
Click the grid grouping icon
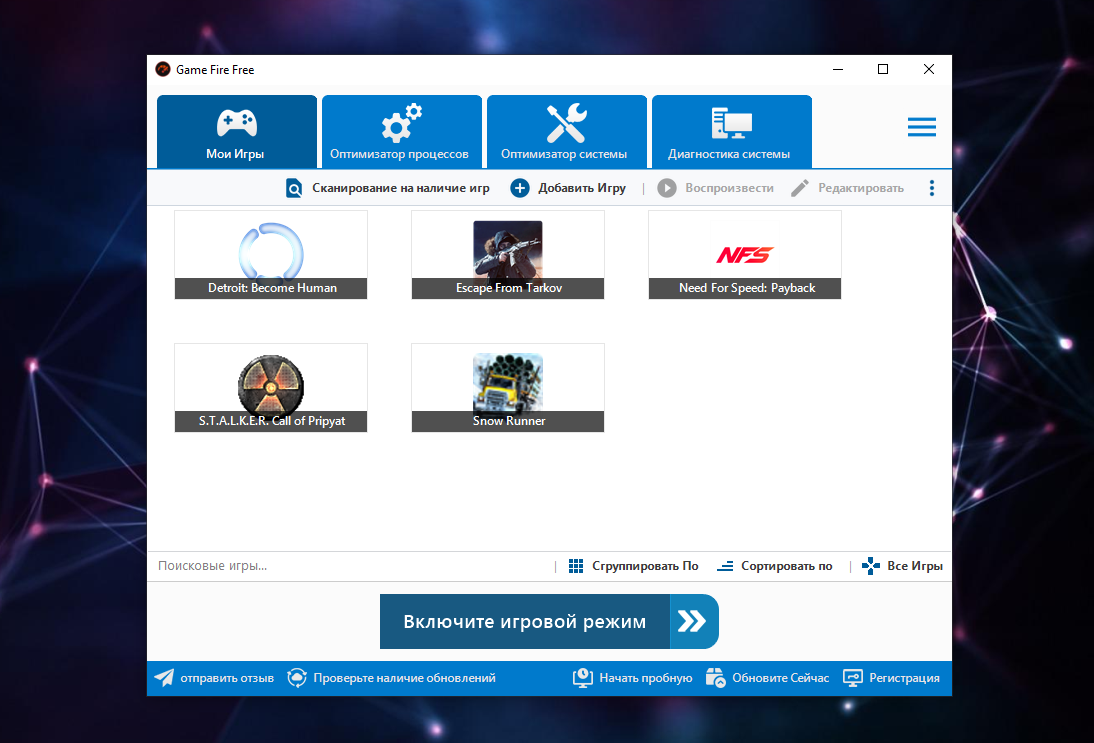click(x=576, y=566)
